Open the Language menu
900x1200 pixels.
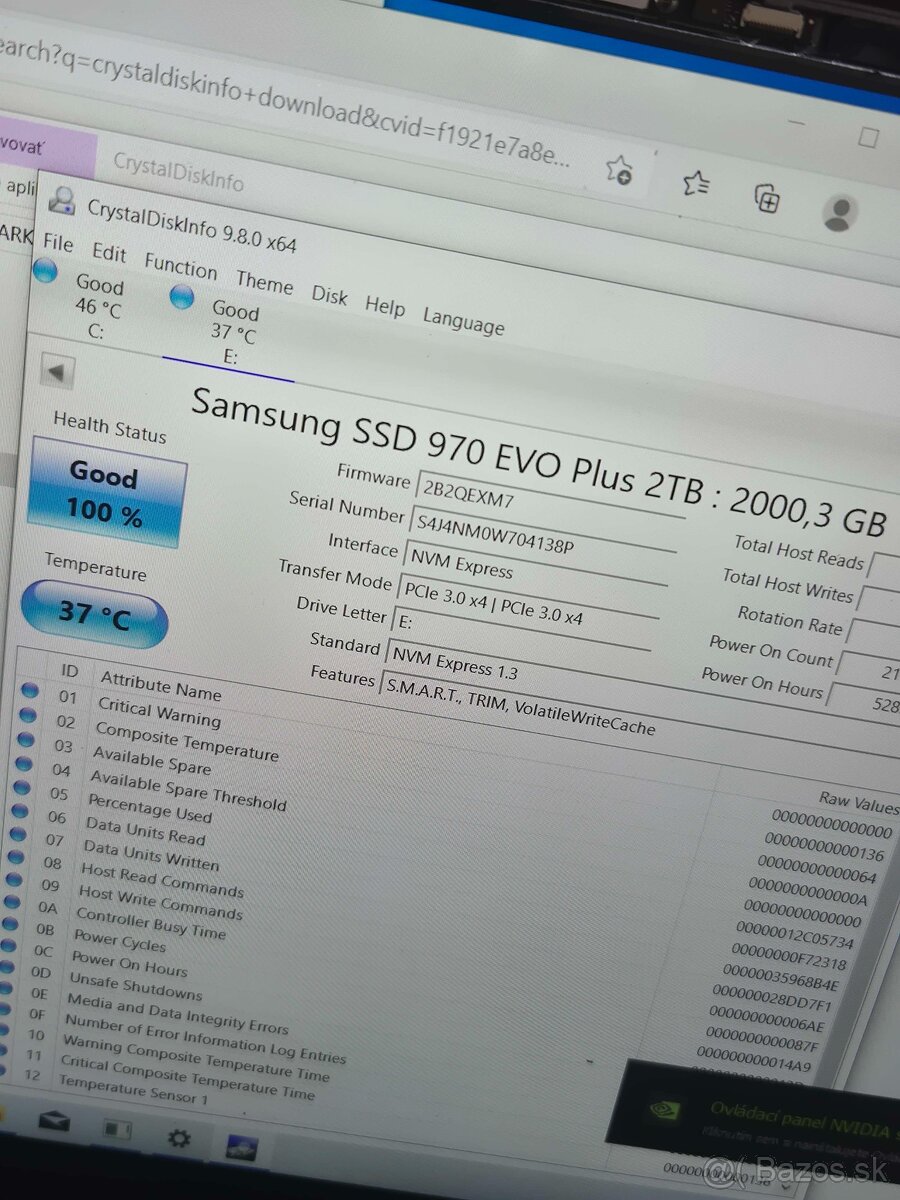463,321
